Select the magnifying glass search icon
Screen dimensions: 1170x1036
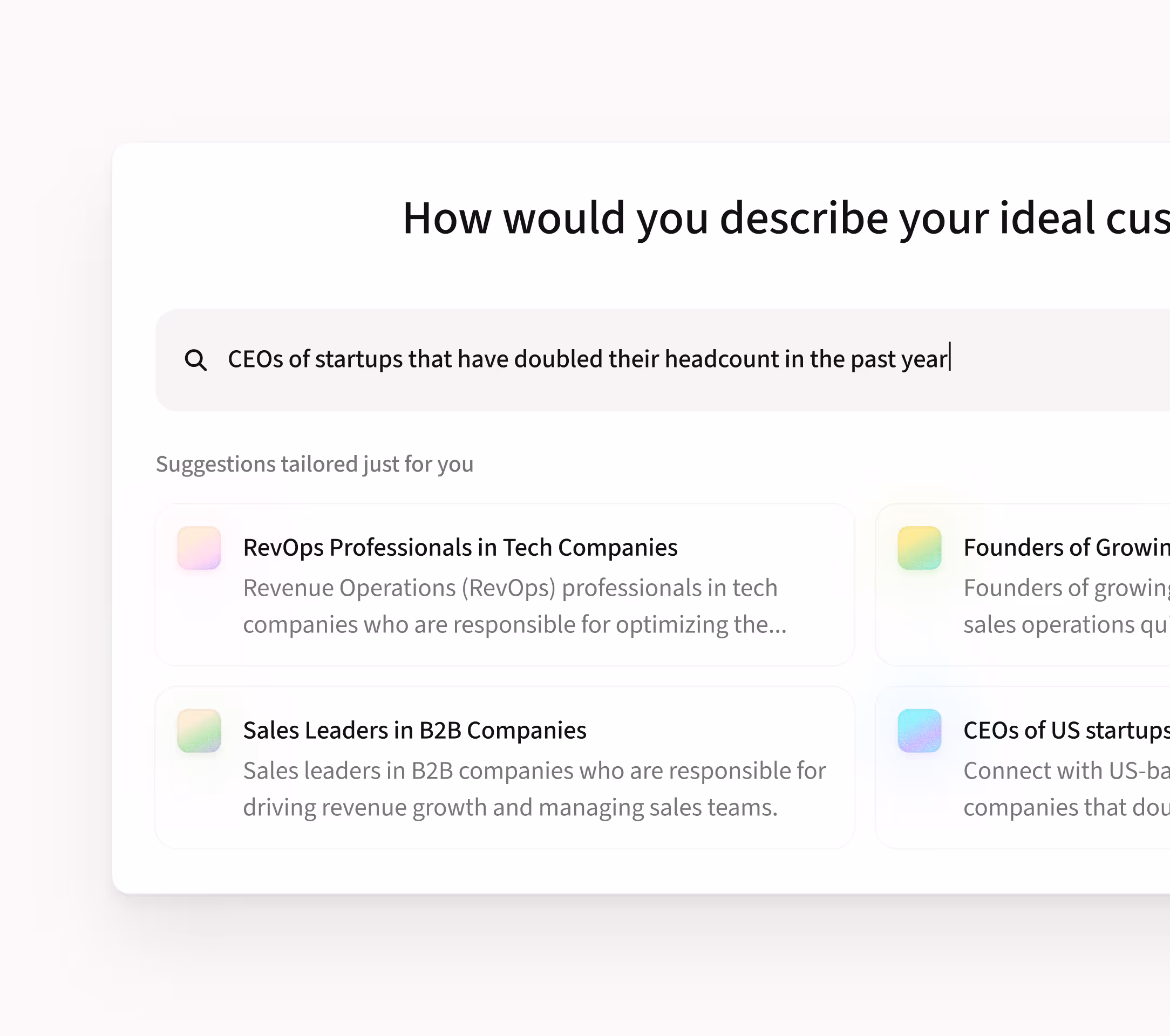pyautogui.click(x=196, y=359)
